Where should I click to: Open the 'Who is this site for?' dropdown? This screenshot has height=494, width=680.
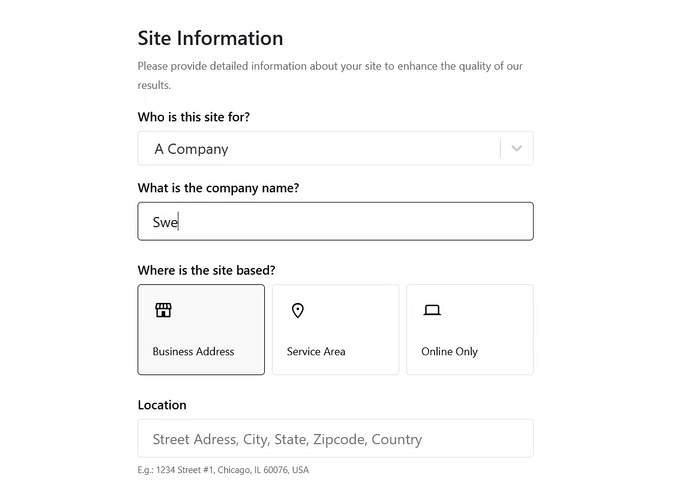(x=336, y=148)
